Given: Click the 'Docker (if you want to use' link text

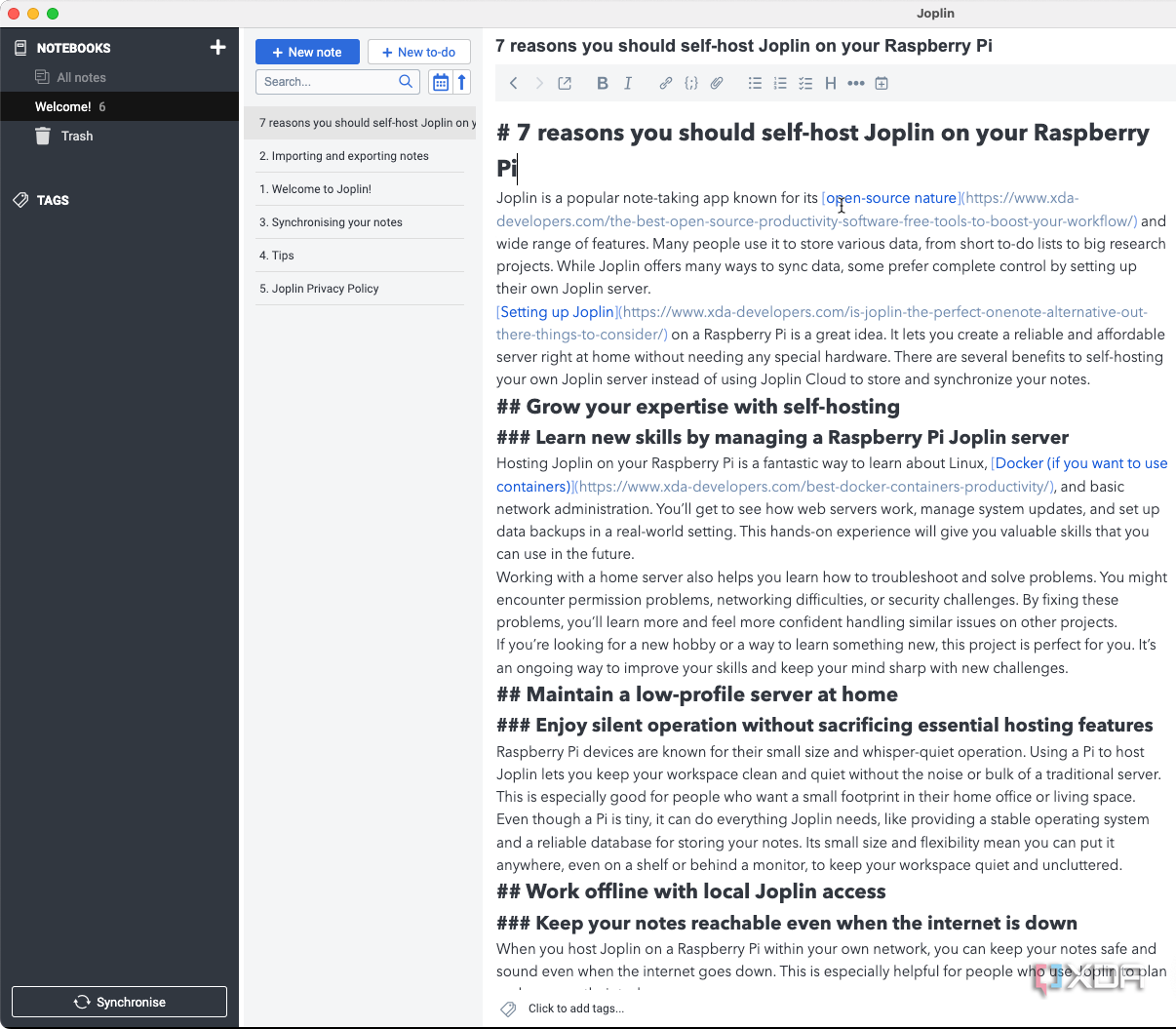Looking at the screenshot, I should point(1081,463).
